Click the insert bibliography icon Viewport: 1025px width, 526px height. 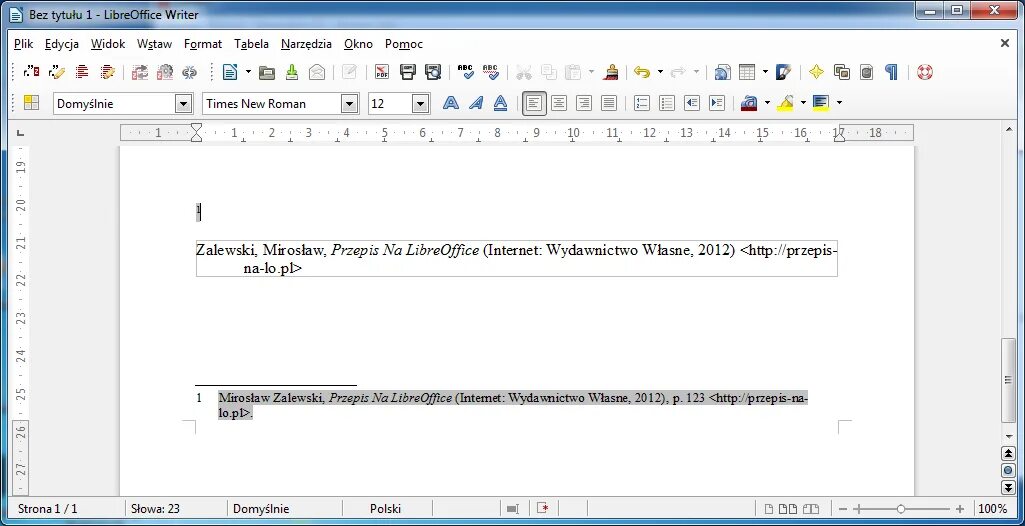click(82, 72)
